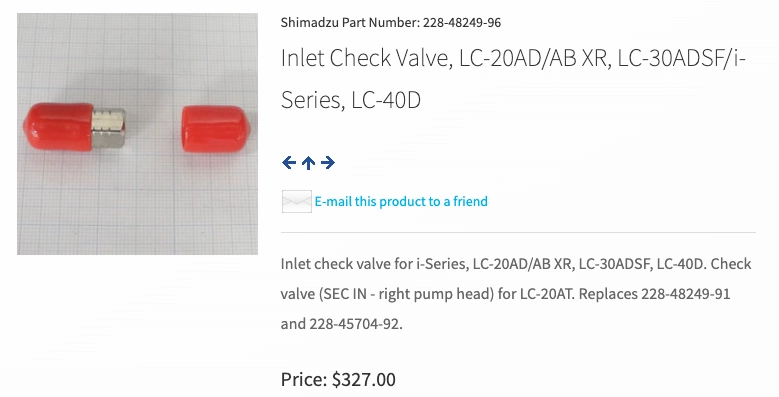
Task: Go to next product with right arrow
Action: click(328, 162)
